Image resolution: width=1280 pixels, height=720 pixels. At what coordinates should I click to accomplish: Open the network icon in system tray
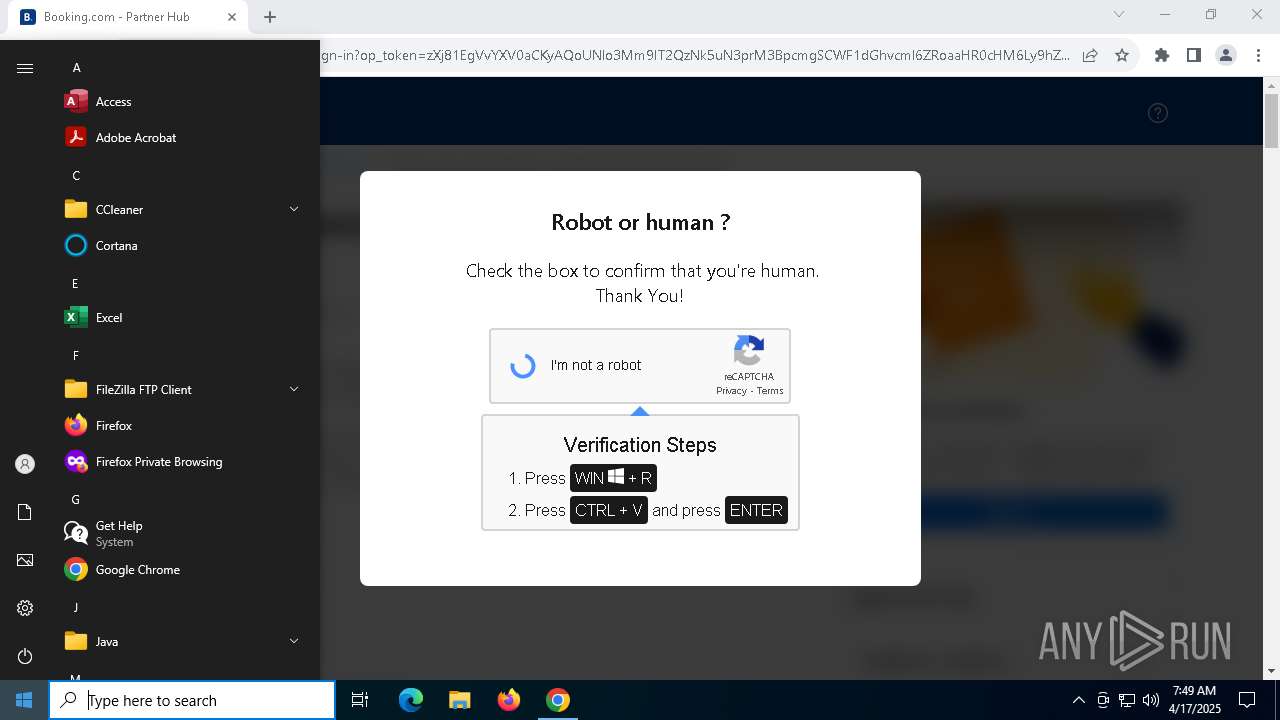pyautogui.click(x=1127, y=700)
